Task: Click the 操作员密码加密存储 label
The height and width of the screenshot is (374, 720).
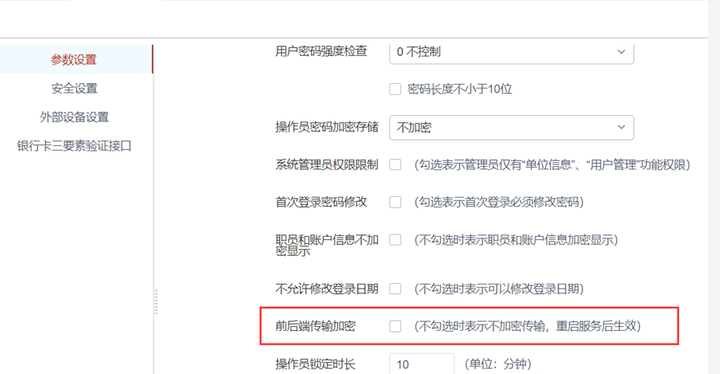Action: [x=327, y=127]
